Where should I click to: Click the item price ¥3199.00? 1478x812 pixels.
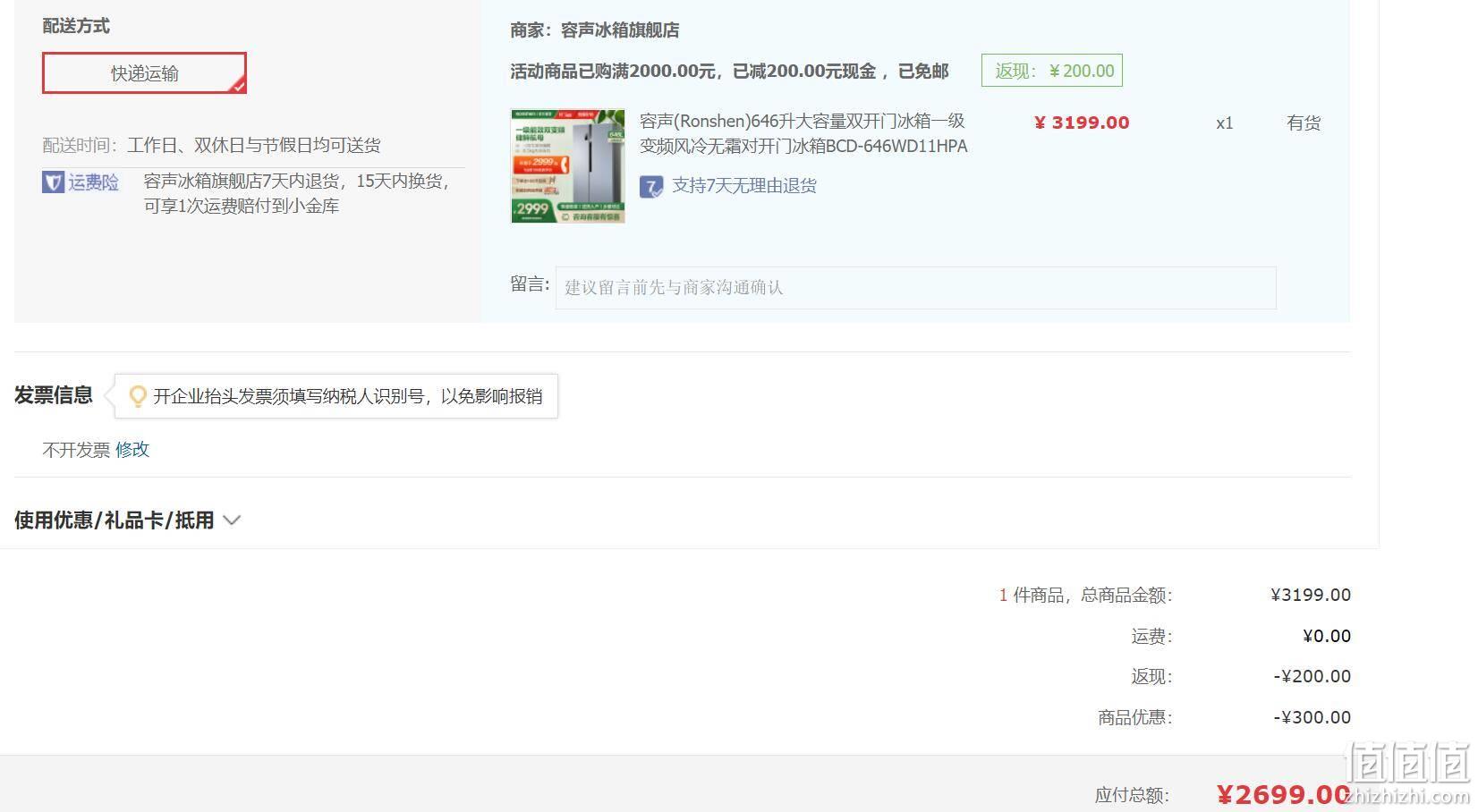point(1082,123)
